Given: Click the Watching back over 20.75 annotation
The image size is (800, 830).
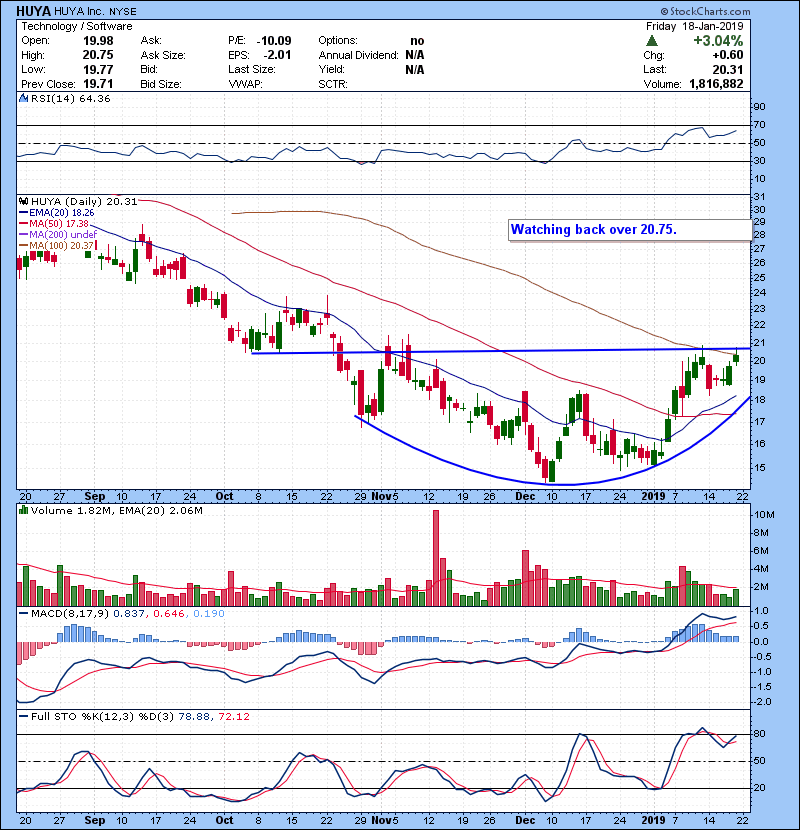Looking at the screenshot, I should (594, 229).
